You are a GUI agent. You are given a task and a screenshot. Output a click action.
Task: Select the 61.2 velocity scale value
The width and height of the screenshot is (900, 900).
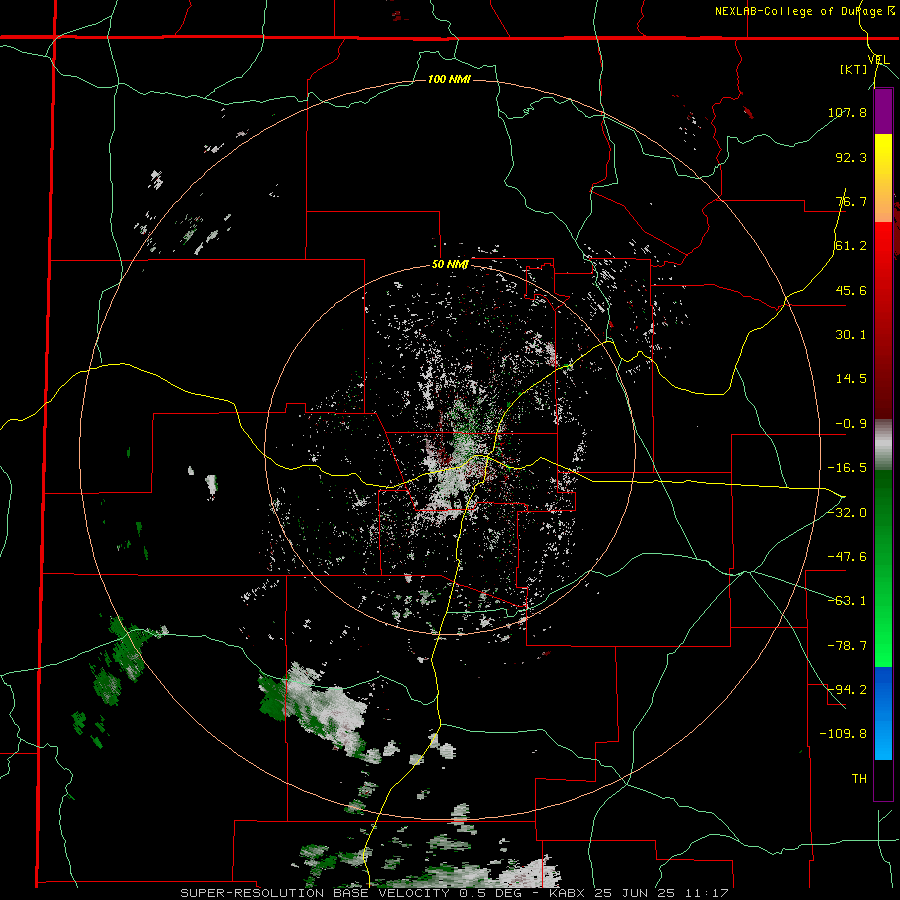coord(851,246)
